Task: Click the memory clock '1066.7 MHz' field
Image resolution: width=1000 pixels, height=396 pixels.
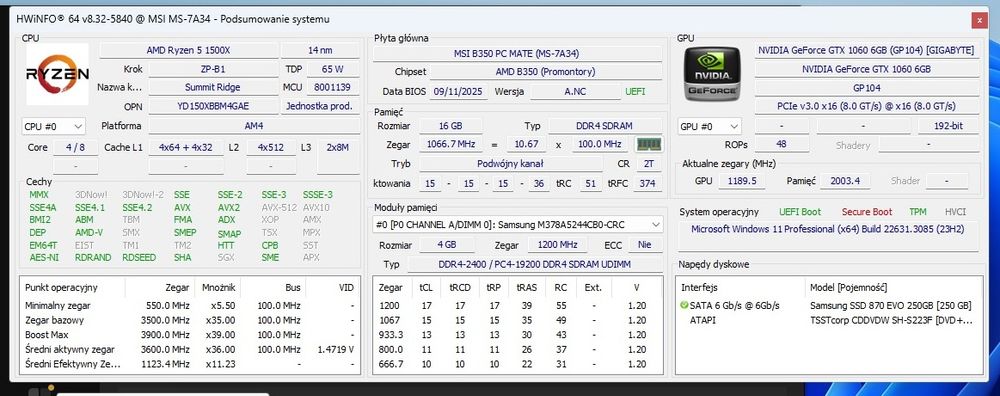Action: tap(450, 145)
